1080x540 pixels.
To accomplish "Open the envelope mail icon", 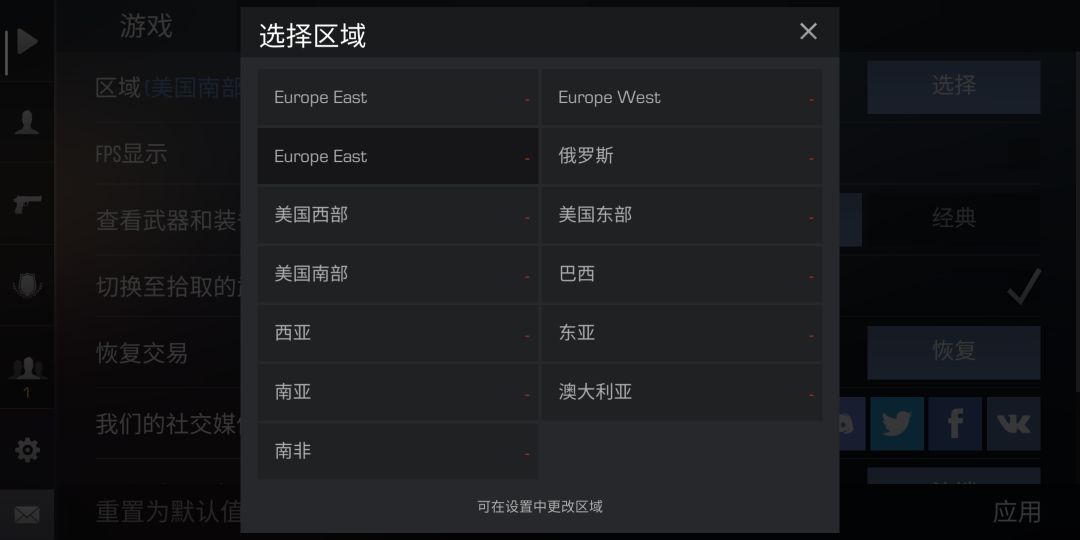I will 27,515.
